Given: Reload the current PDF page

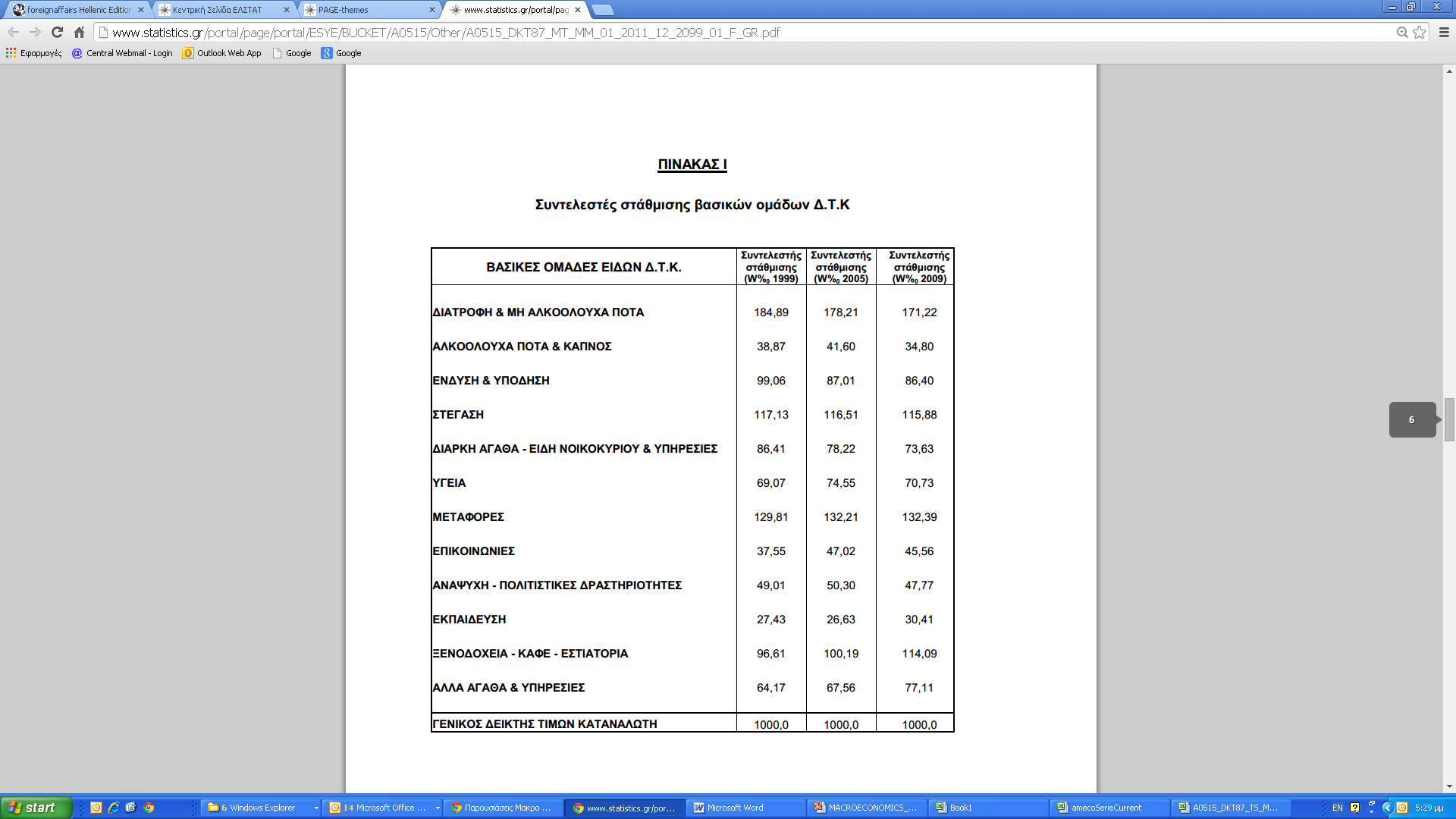Looking at the screenshot, I should point(57,33).
